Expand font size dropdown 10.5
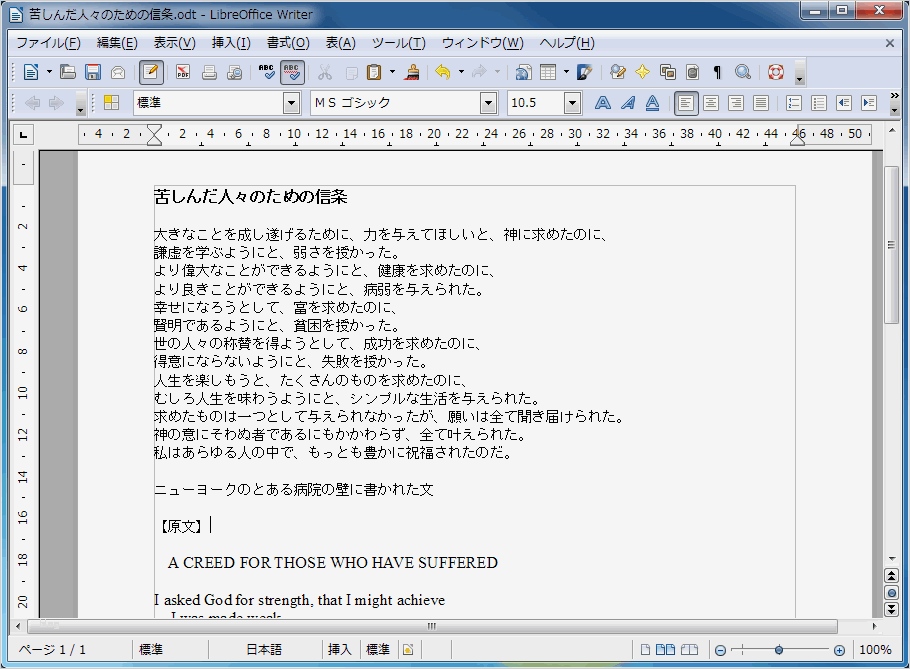910x669 pixels. [x=572, y=103]
